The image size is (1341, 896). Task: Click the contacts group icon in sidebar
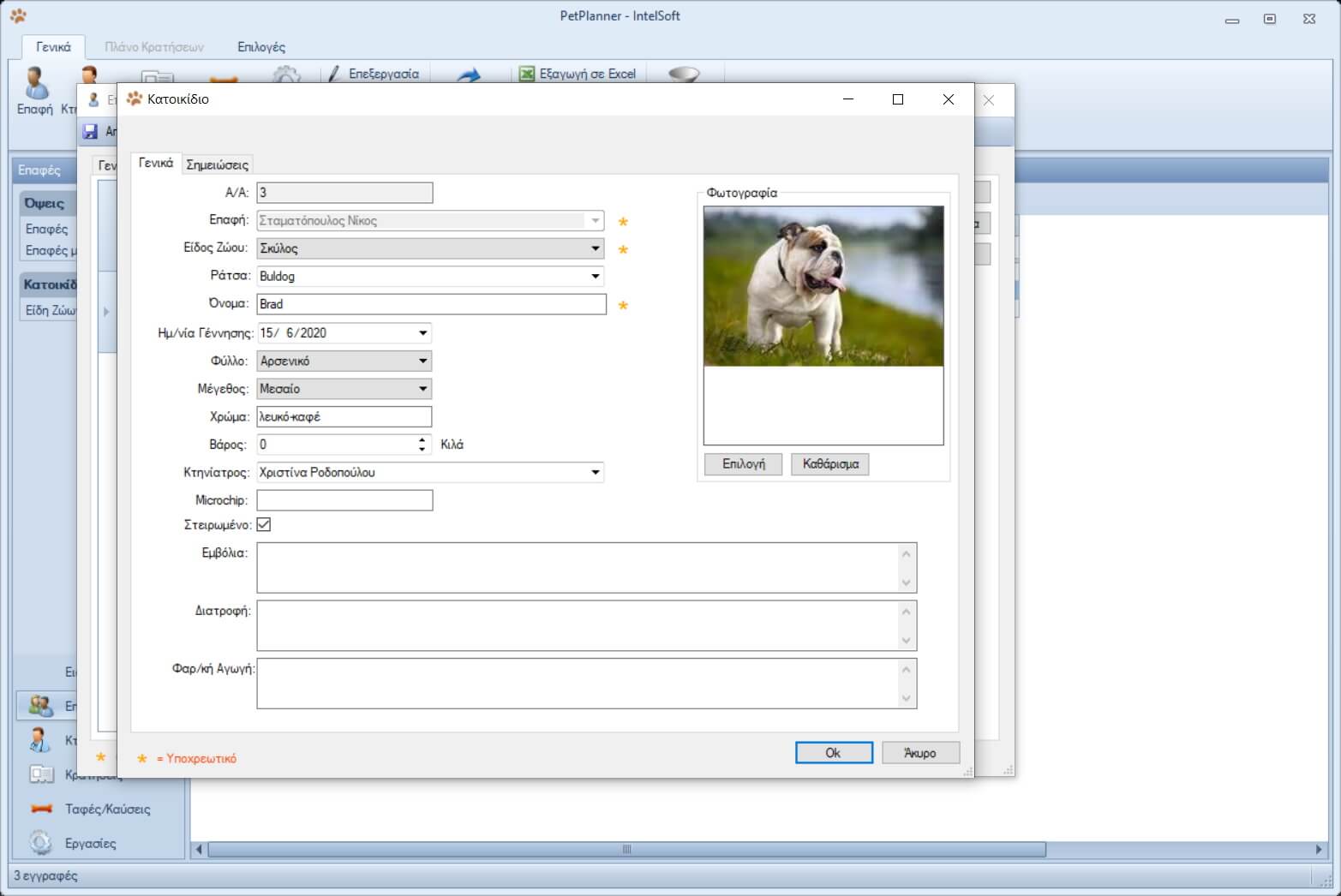(40, 706)
